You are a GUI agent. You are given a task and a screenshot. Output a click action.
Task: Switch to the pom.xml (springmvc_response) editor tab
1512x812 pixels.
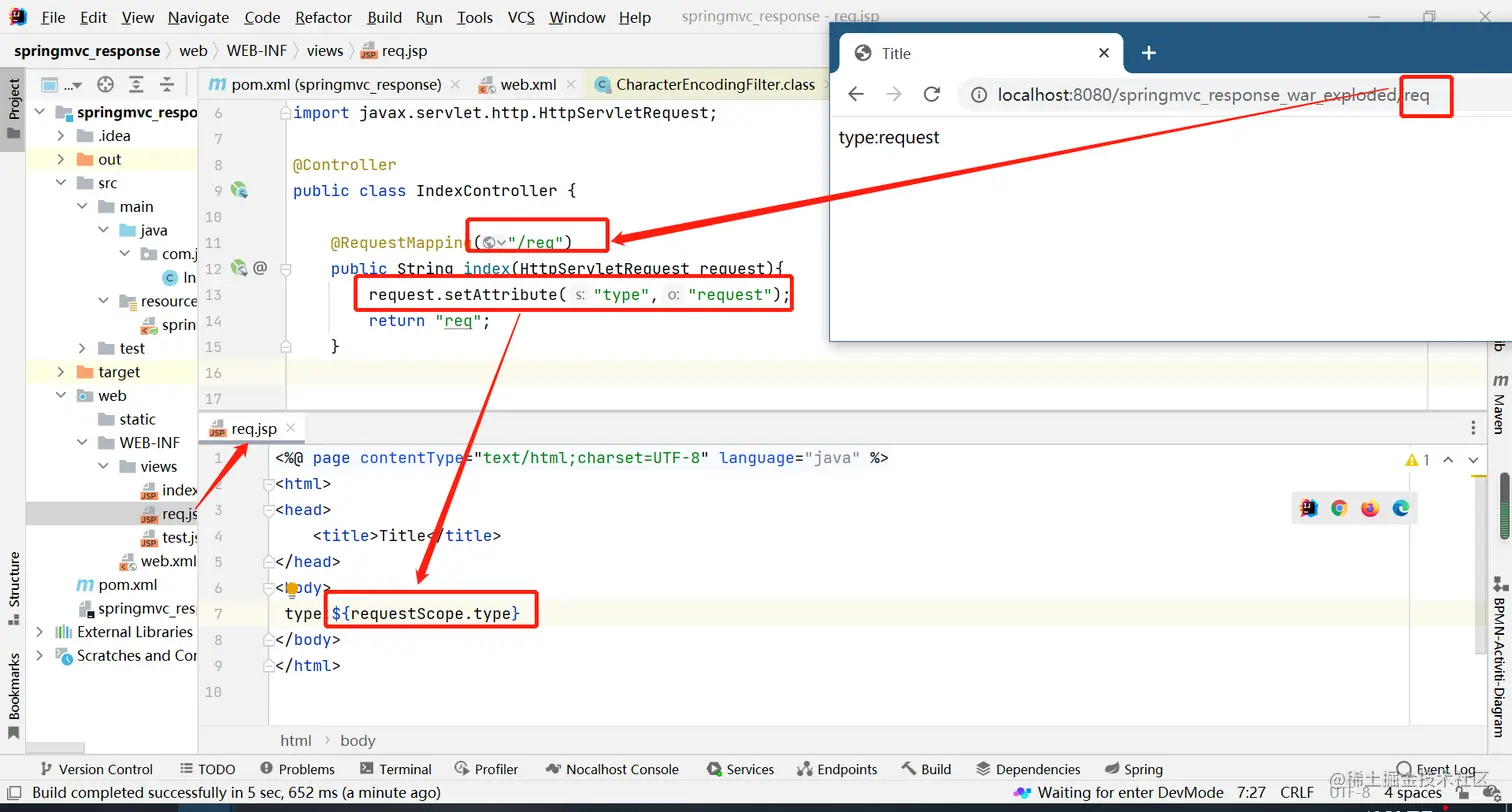pyautogui.click(x=335, y=85)
